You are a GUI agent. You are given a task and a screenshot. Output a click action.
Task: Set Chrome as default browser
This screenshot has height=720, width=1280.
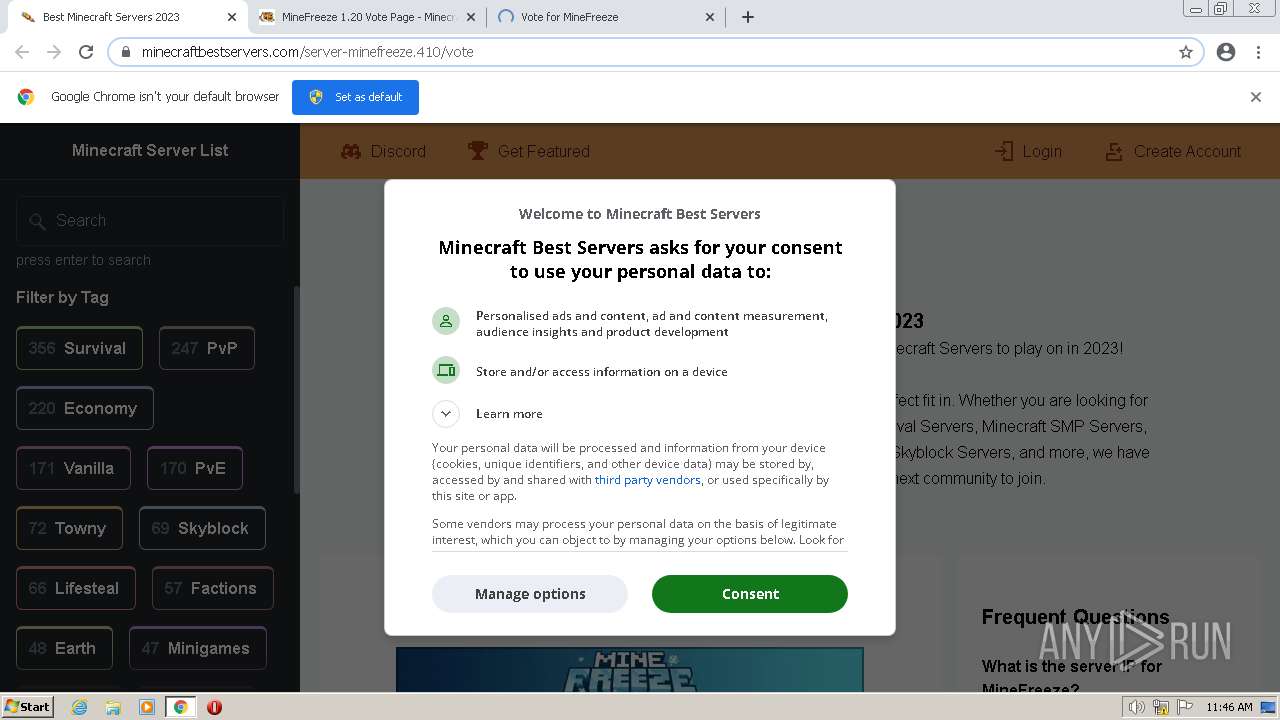pos(355,97)
